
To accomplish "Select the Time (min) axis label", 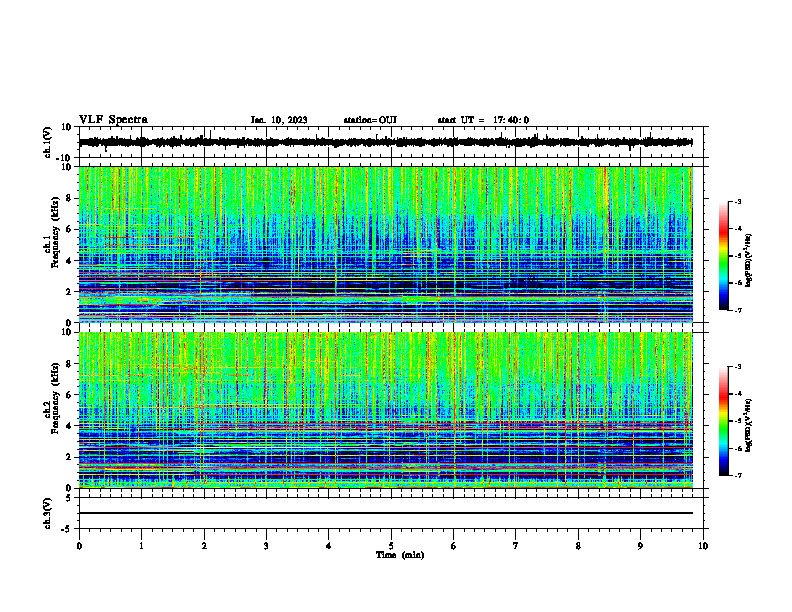I will (x=400, y=555).
